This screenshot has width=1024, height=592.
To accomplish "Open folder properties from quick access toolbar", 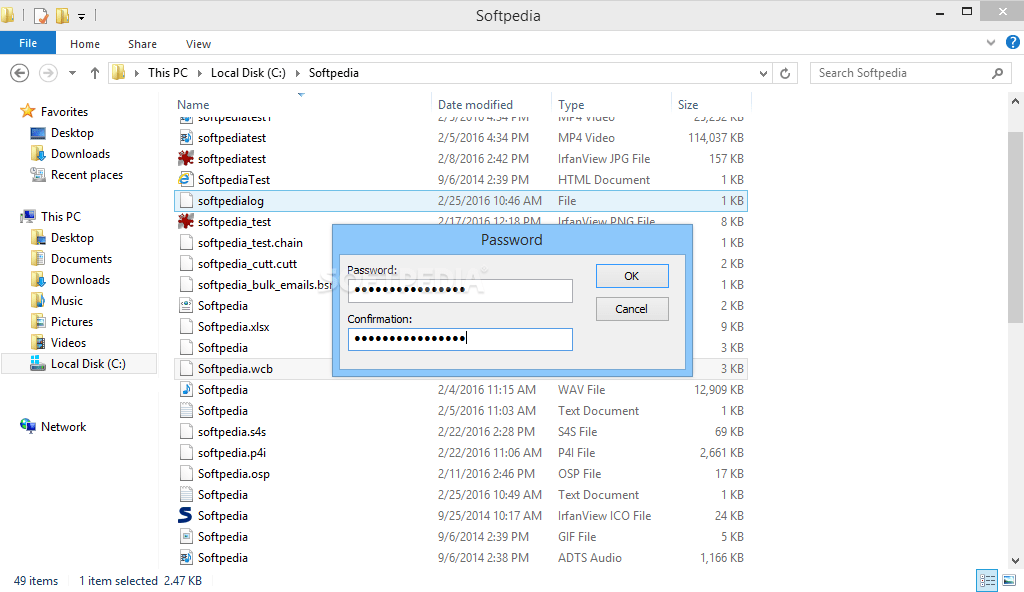I will click(x=41, y=15).
